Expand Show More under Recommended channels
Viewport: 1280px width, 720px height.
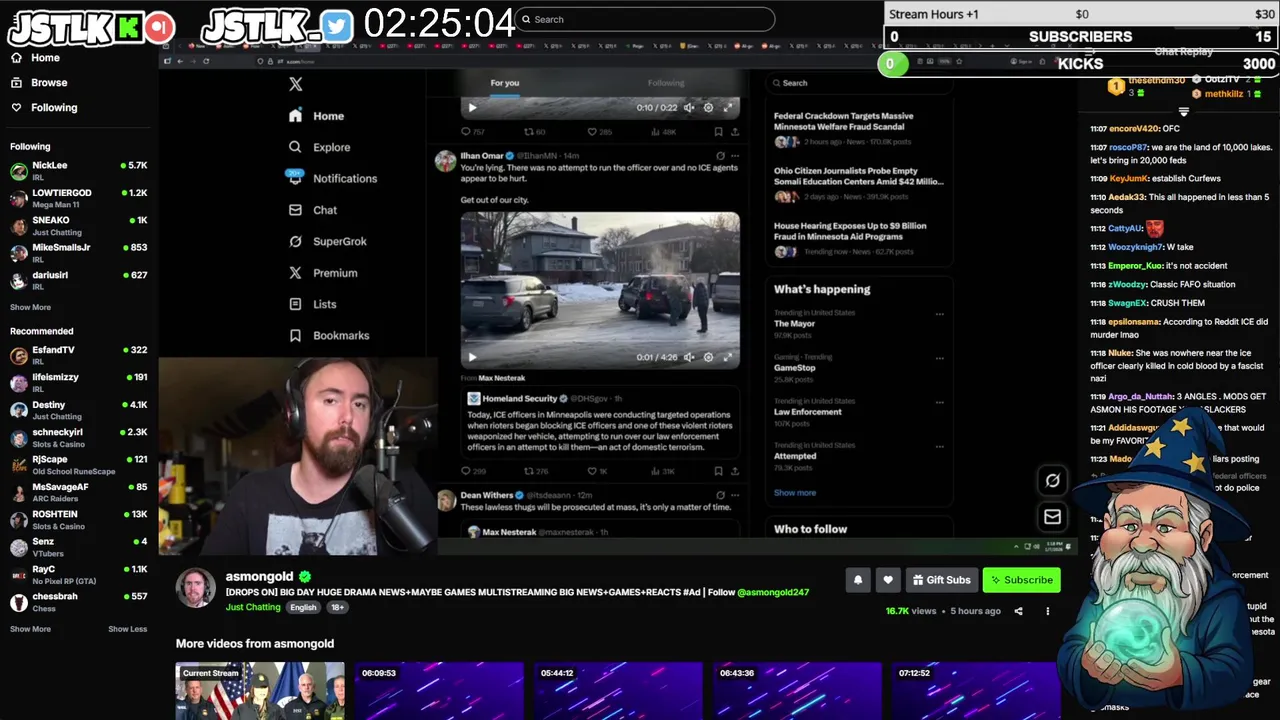pyautogui.click(x=30, y=629)
